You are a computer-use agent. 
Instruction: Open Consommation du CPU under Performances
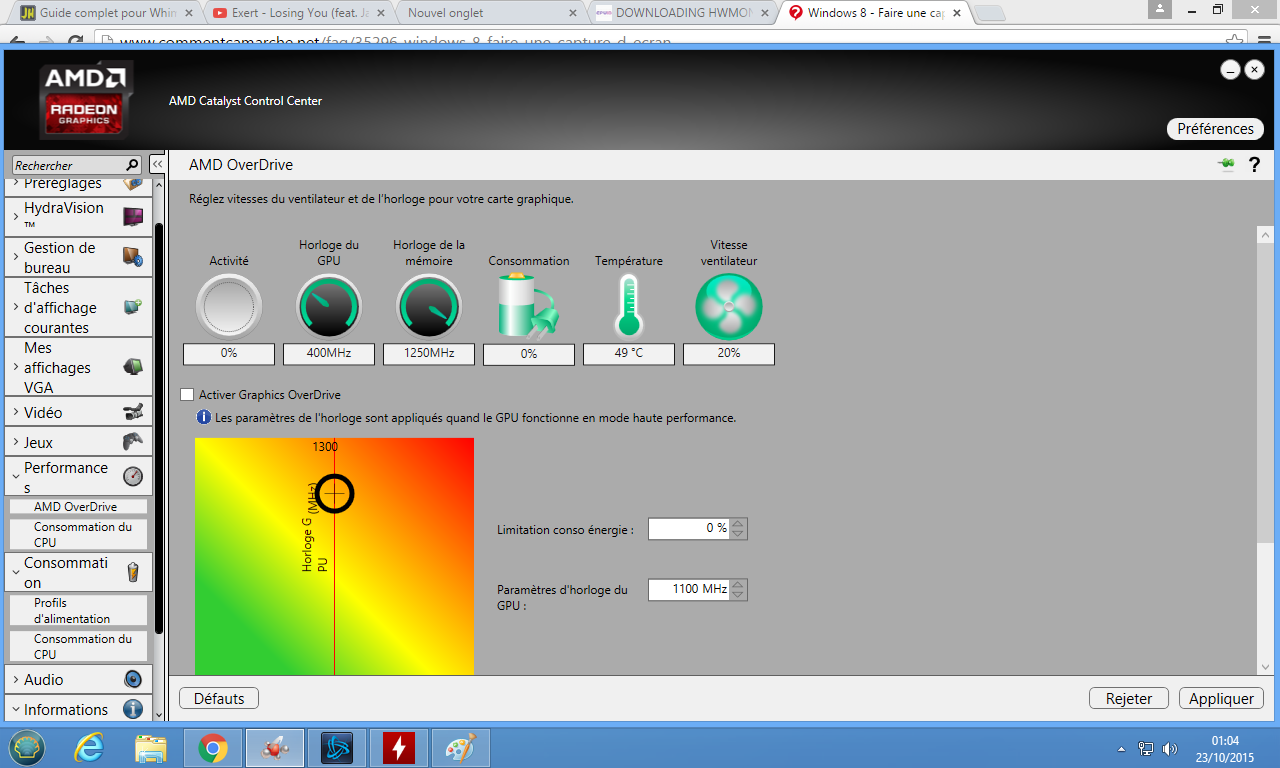coord(78,534)
